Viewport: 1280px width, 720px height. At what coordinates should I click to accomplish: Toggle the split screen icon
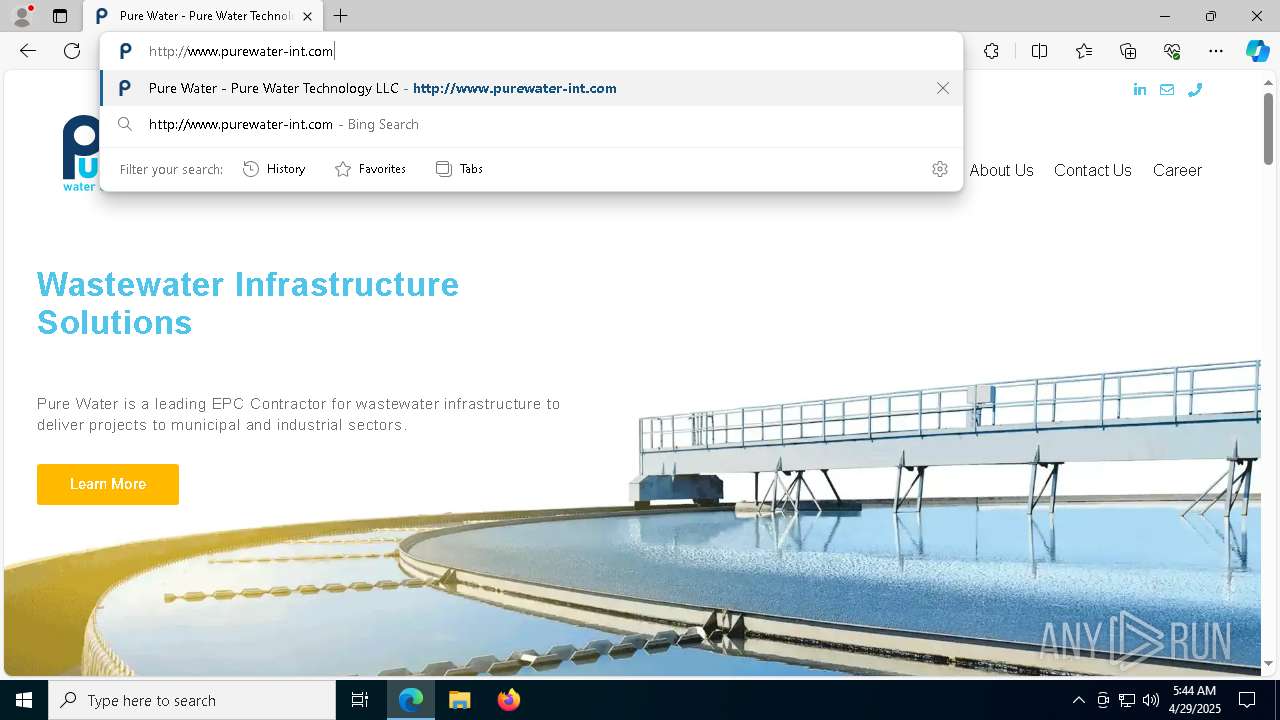tap(1039, 51)
